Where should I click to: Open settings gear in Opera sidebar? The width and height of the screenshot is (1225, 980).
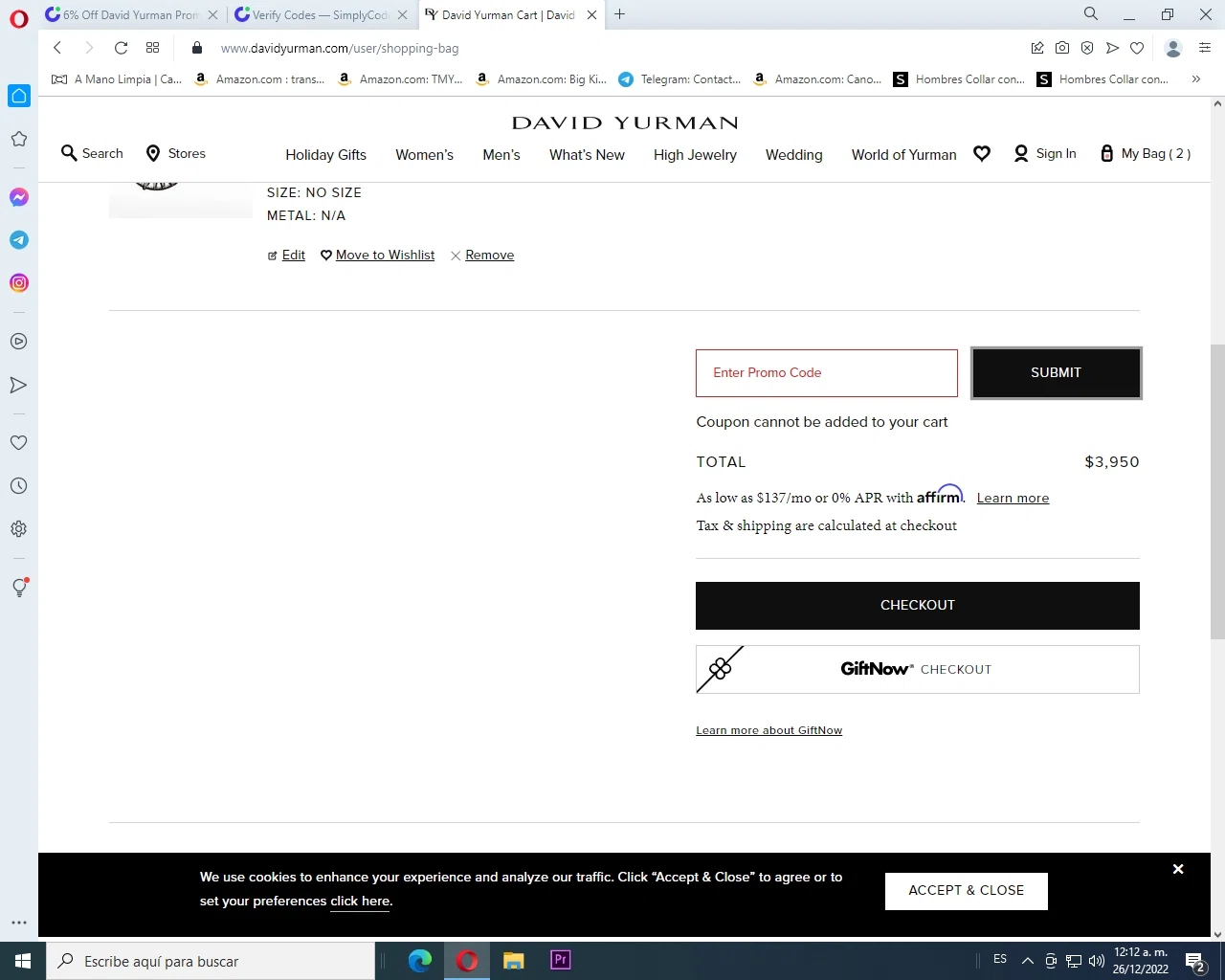pyautogui.click(x=19, y=529)
